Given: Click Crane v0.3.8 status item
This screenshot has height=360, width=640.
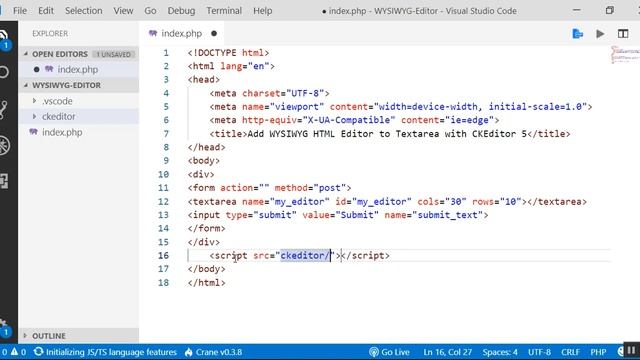Looking at the screenshot, I should coord(213,352).
